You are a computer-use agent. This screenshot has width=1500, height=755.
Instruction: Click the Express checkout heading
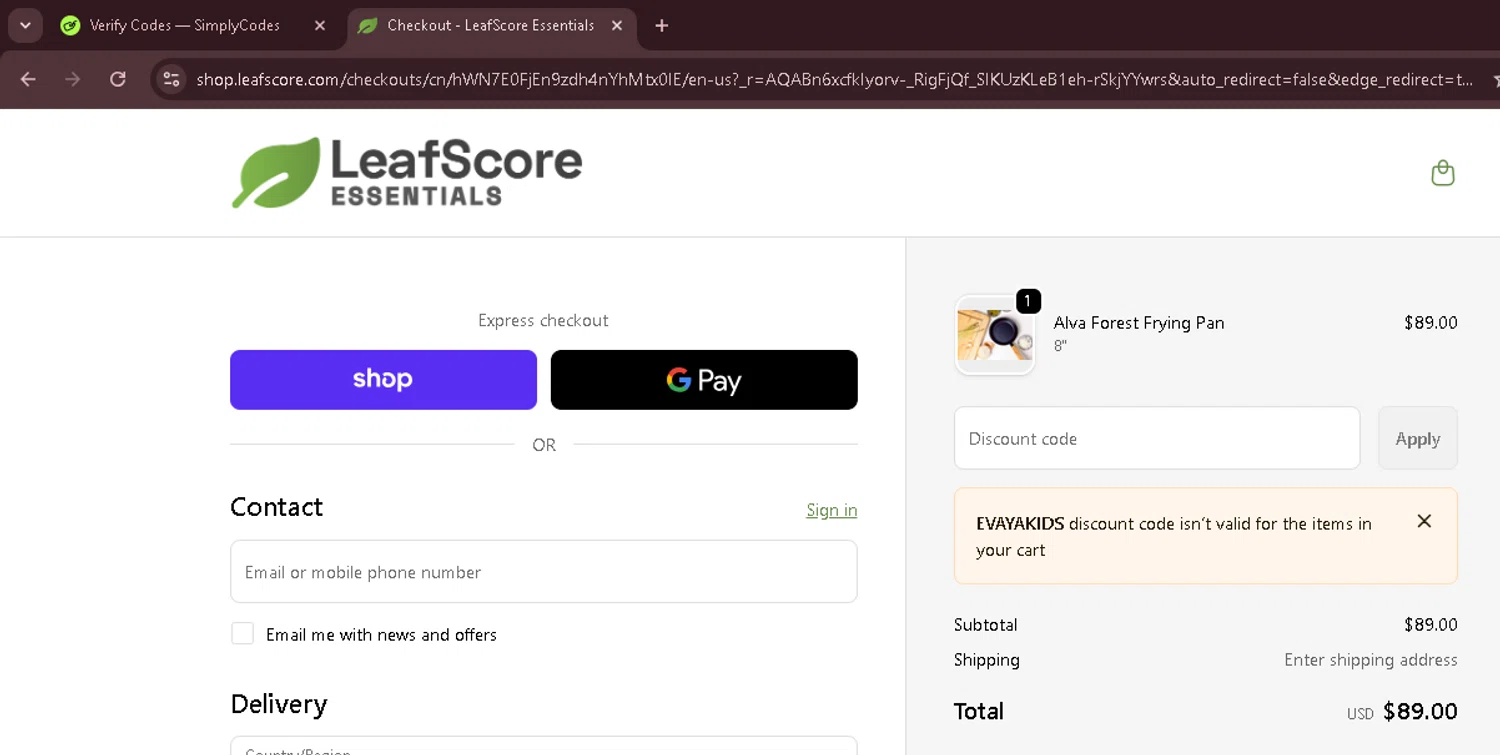543,320
